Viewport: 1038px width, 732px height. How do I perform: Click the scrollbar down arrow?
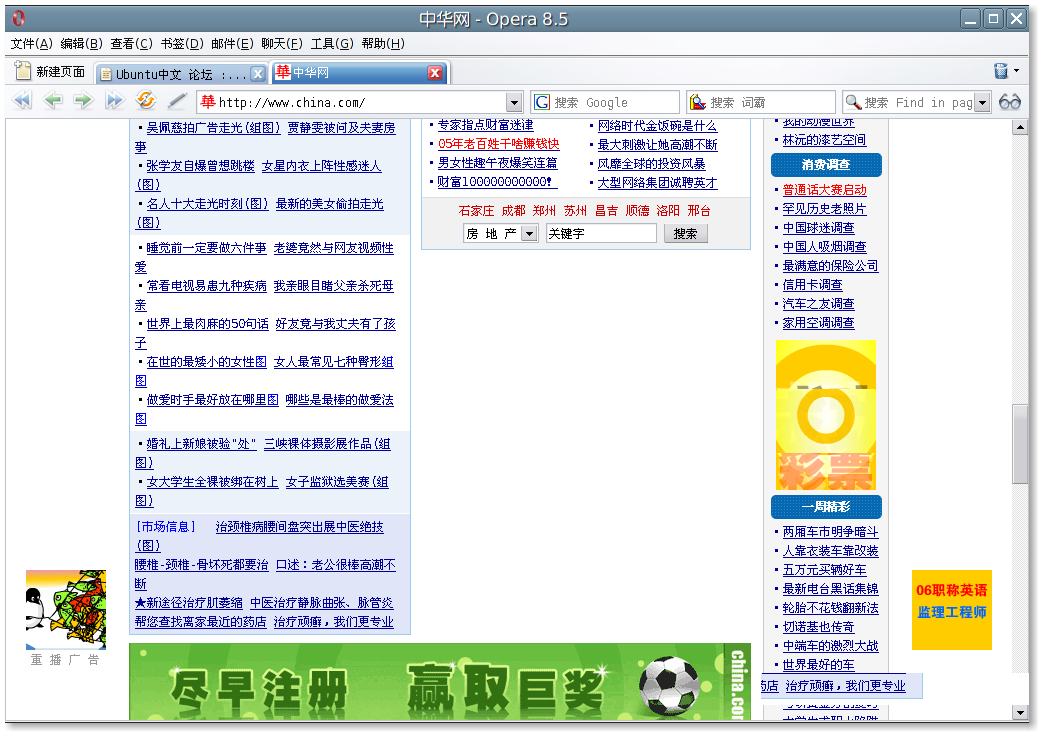[1020, 713]
